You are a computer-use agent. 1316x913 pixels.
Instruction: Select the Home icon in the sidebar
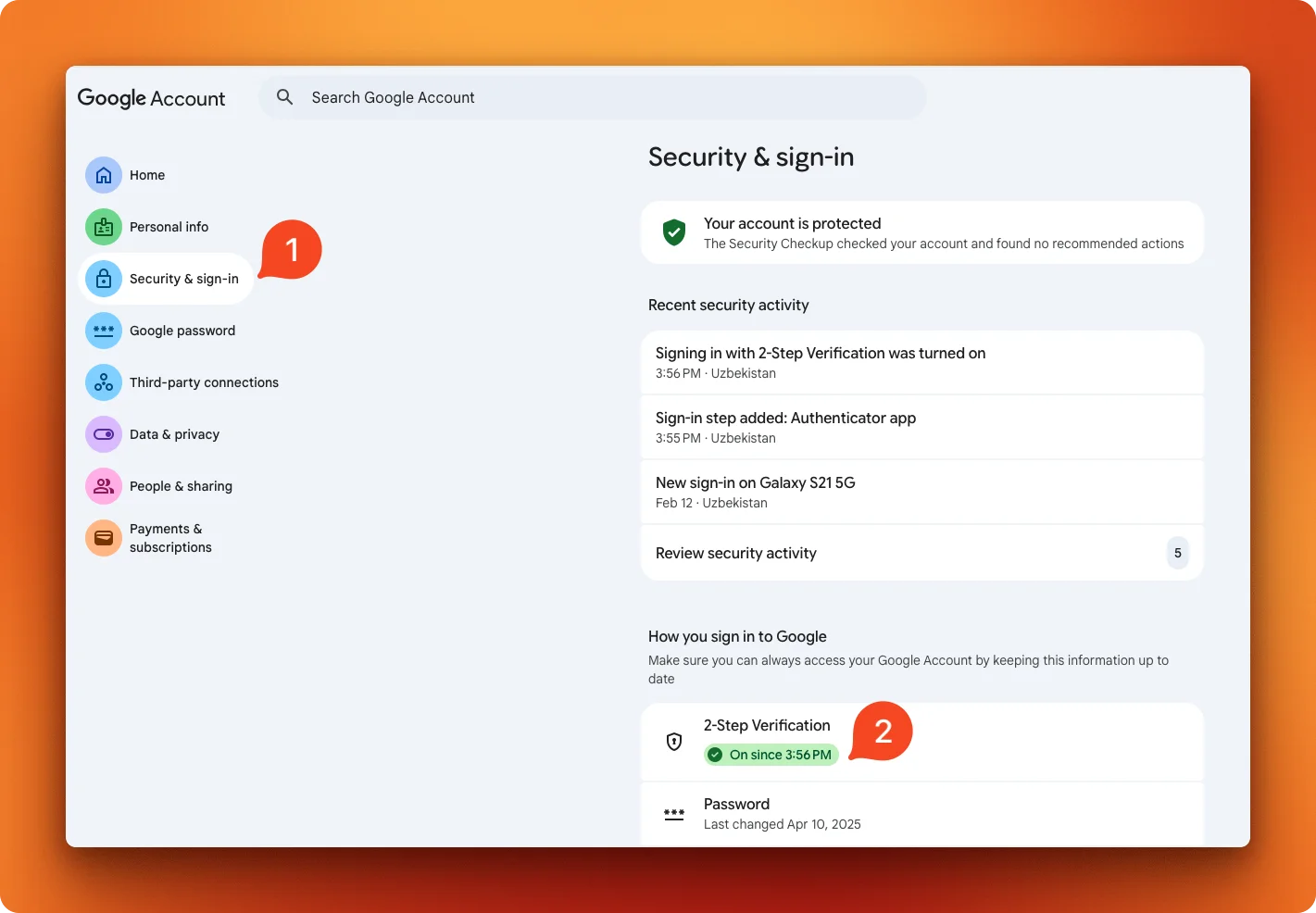103,175
